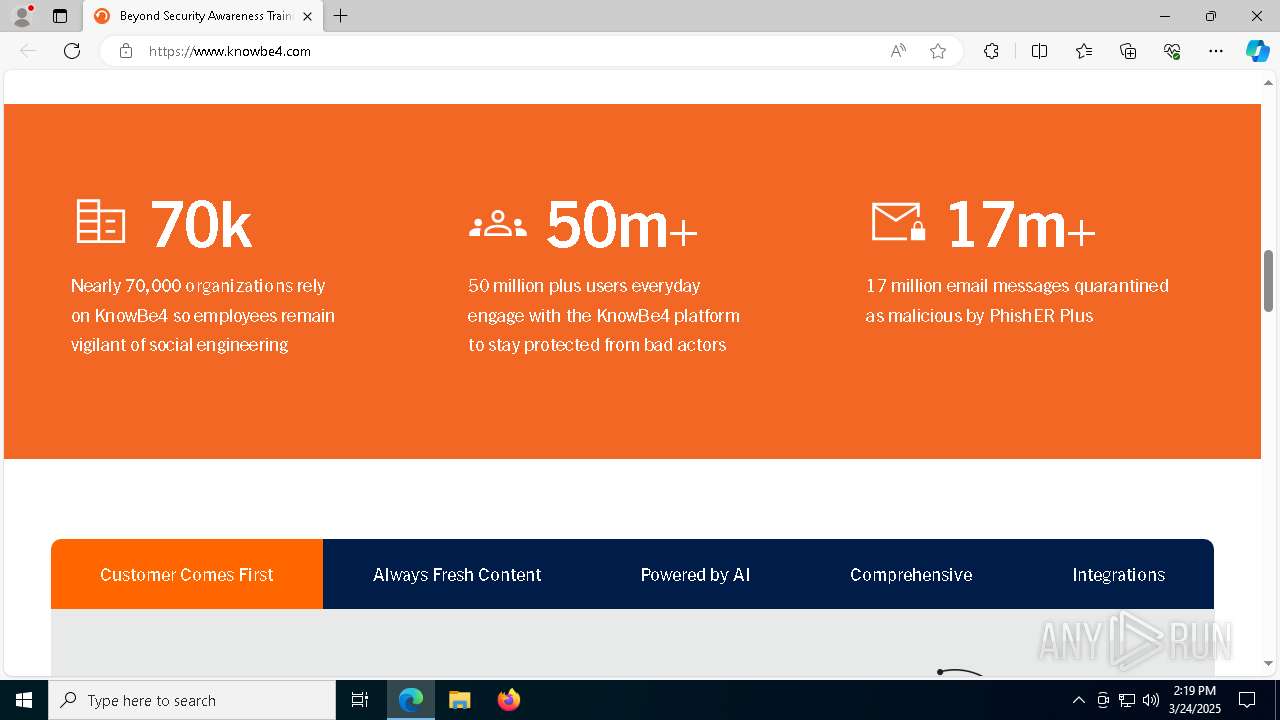Open the tab actions menu icon

pyautogui.click(x=60, y=16)
